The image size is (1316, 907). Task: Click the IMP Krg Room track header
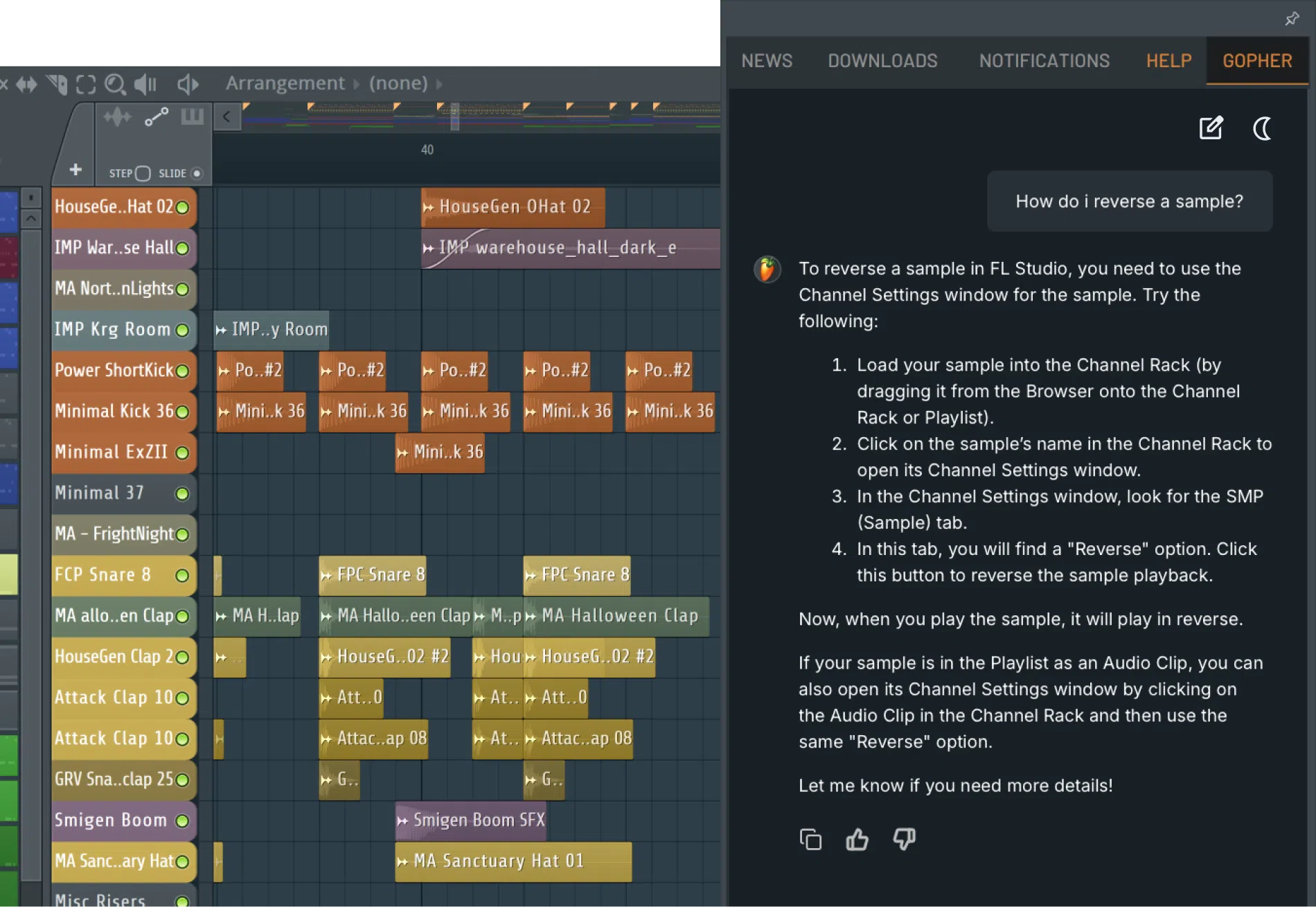coord(123,330)
